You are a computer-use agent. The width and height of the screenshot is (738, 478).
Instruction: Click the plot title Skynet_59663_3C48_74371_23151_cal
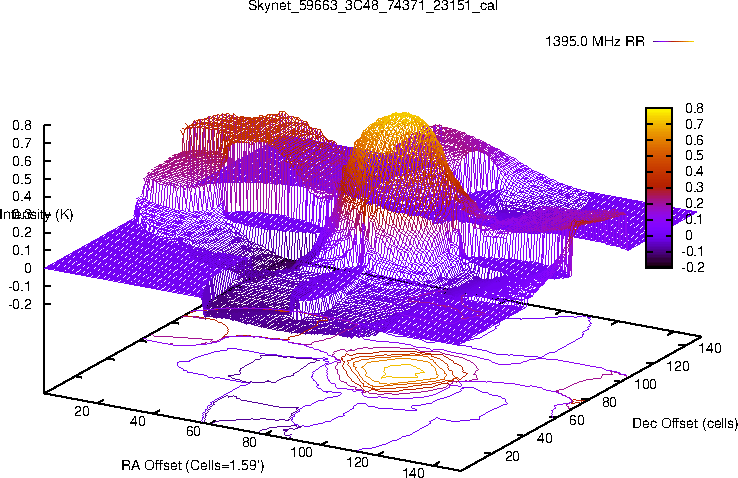(x=372, y=6)
